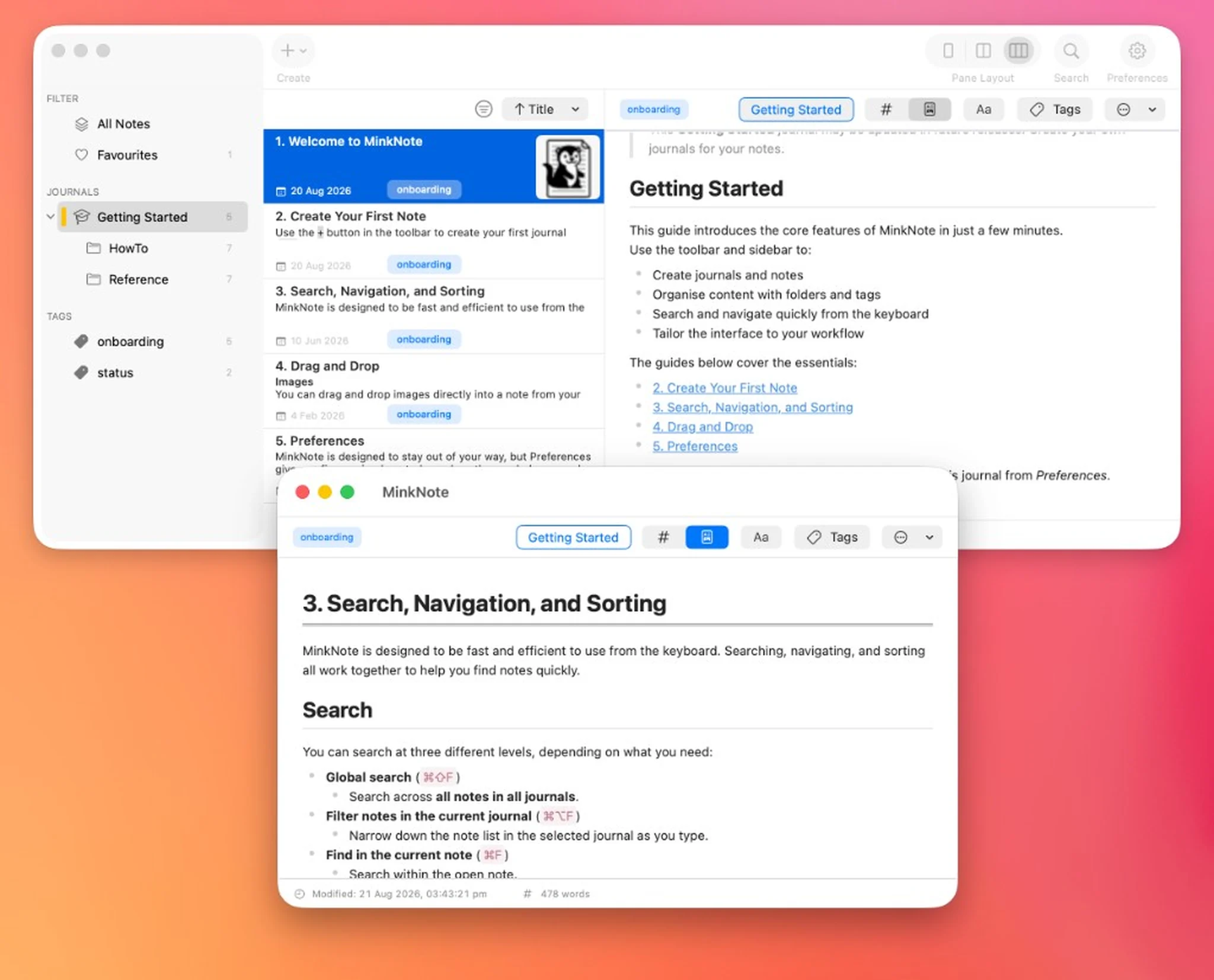Open Aa font options in popup window

761,537
